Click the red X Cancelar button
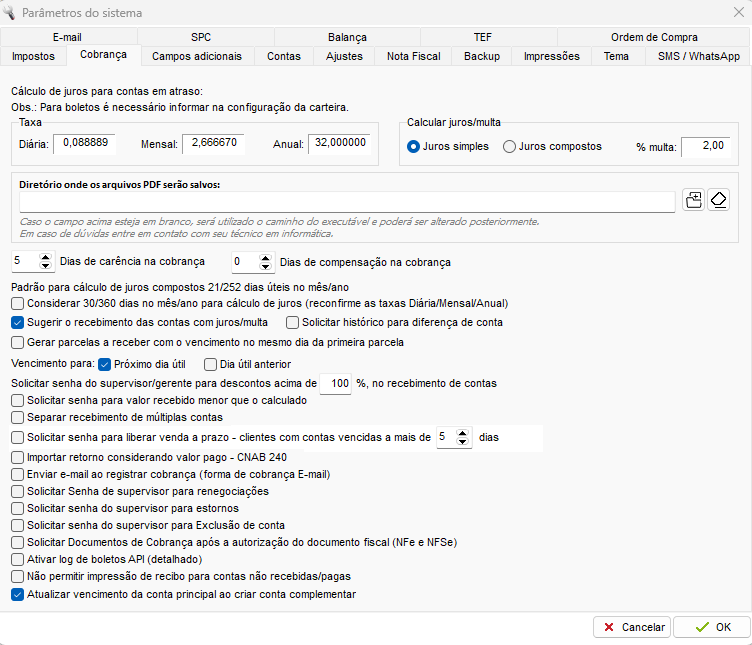The image size is (752, 645). (632, 627)
